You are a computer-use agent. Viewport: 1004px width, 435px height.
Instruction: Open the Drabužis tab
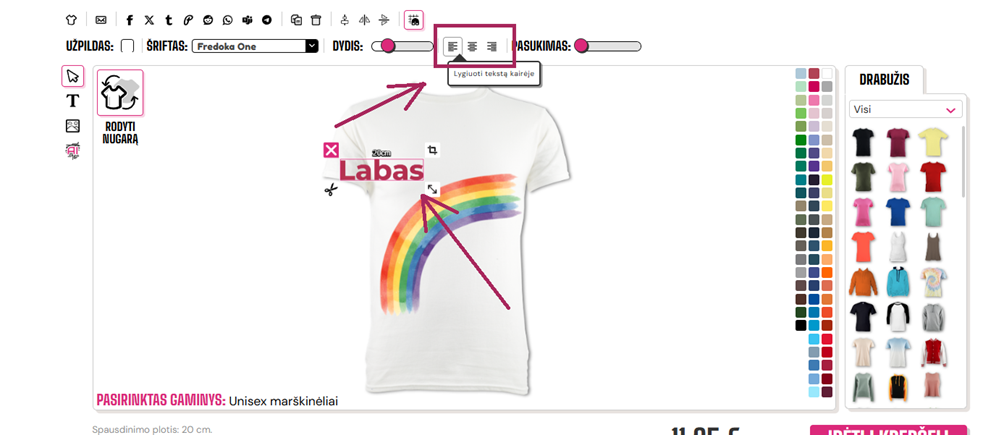point(884,81)
